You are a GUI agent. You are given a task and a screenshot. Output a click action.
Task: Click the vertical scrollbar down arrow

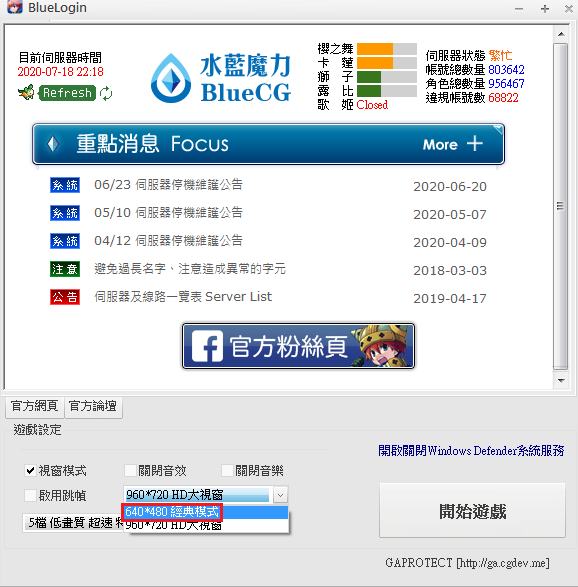(x=561, y=380)
